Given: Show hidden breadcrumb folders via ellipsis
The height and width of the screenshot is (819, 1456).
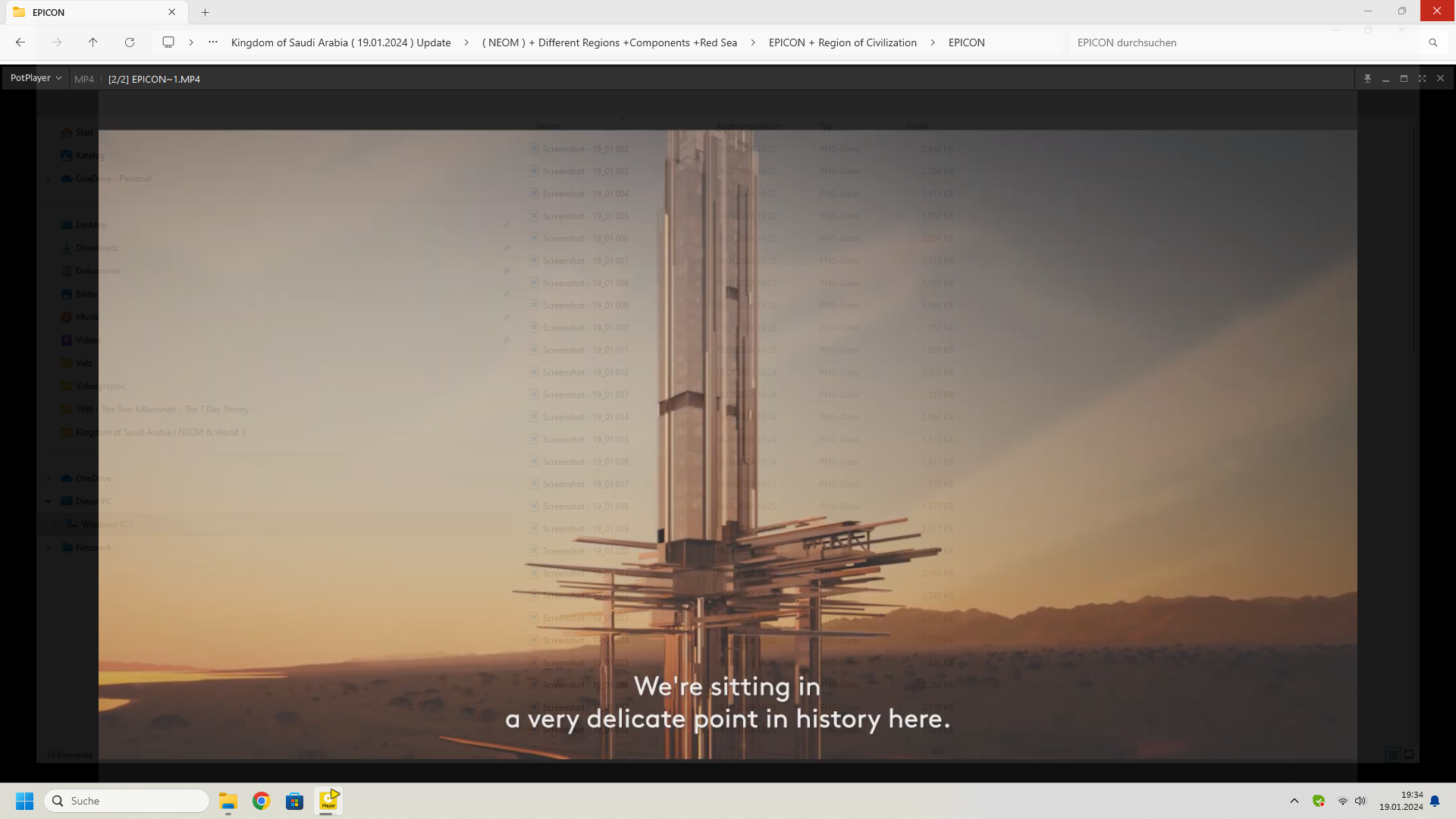Looking at the screenshot, I should (x=213, y=42).
